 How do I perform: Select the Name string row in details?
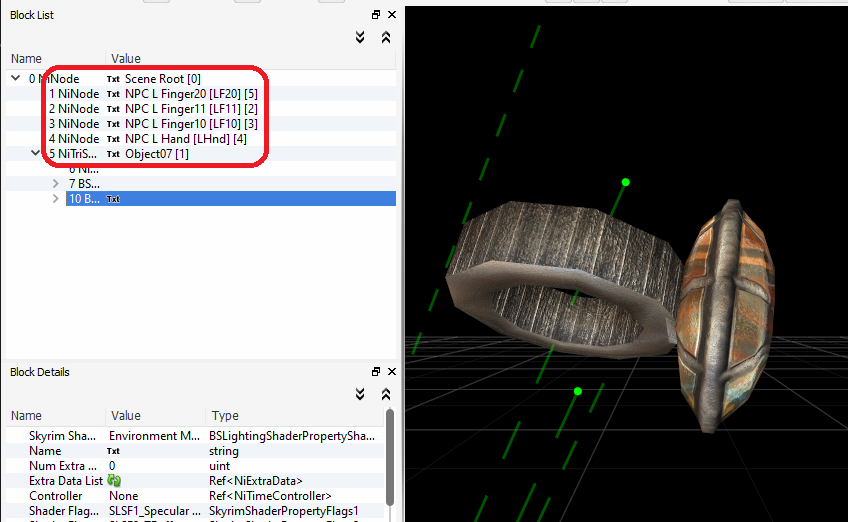point(195,451)
